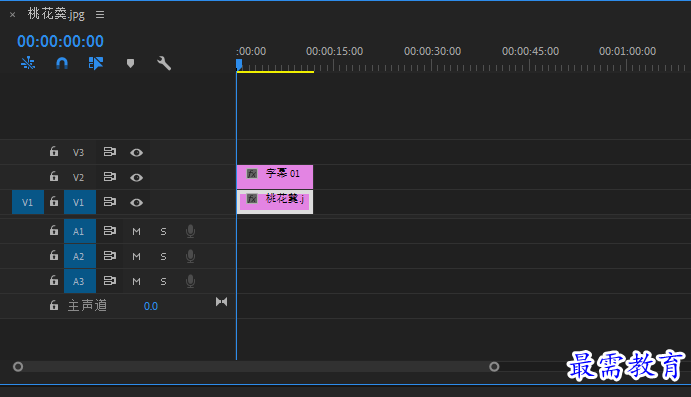Select the 字幕 01 clip on V2

(x=275, y=177)
